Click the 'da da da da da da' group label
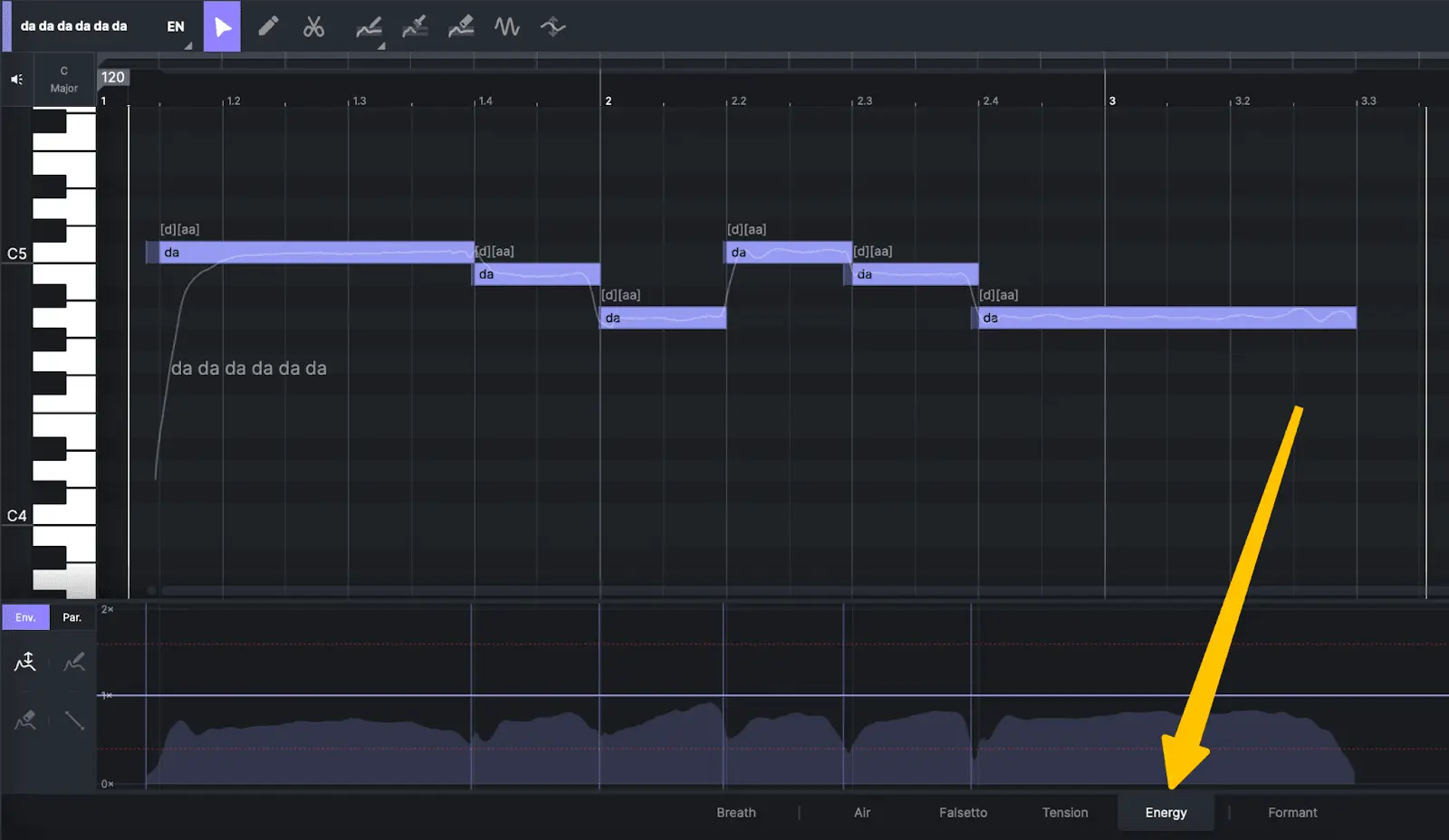The height and width of the screenshot is (840, 1449). [248, 368]
